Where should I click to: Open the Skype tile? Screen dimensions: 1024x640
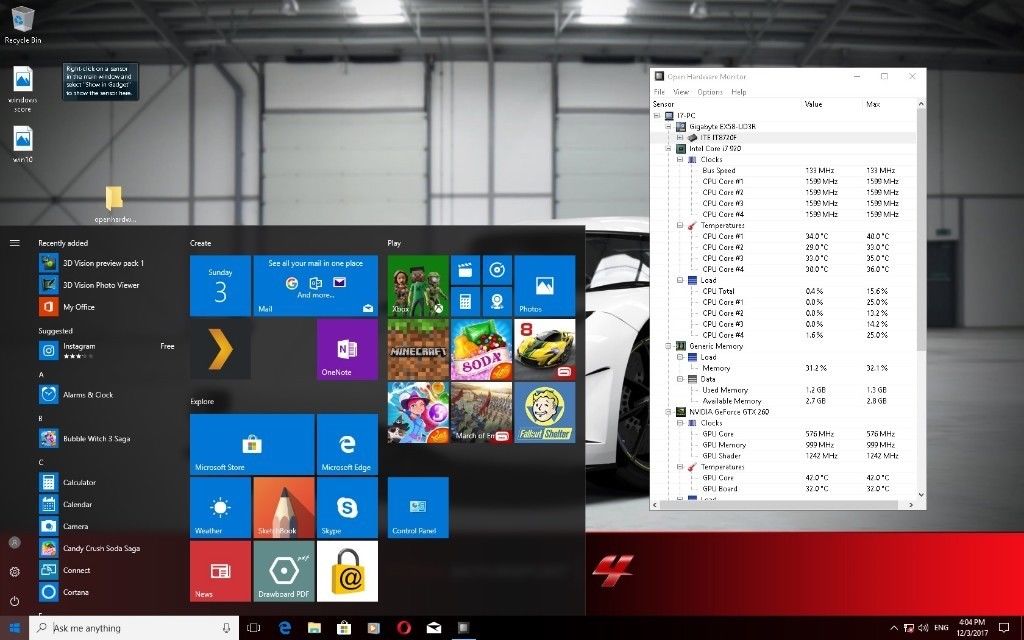pos(347,507)
